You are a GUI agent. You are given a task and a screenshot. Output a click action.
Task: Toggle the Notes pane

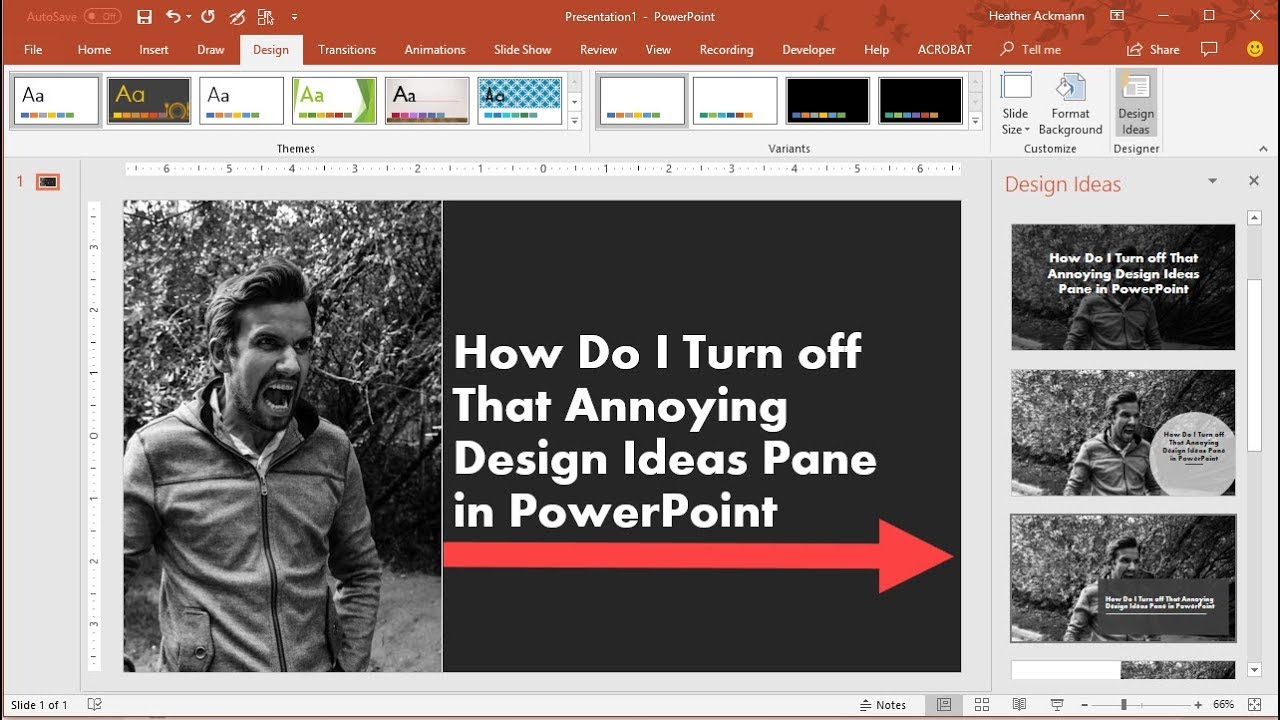[x=883, y=705]
